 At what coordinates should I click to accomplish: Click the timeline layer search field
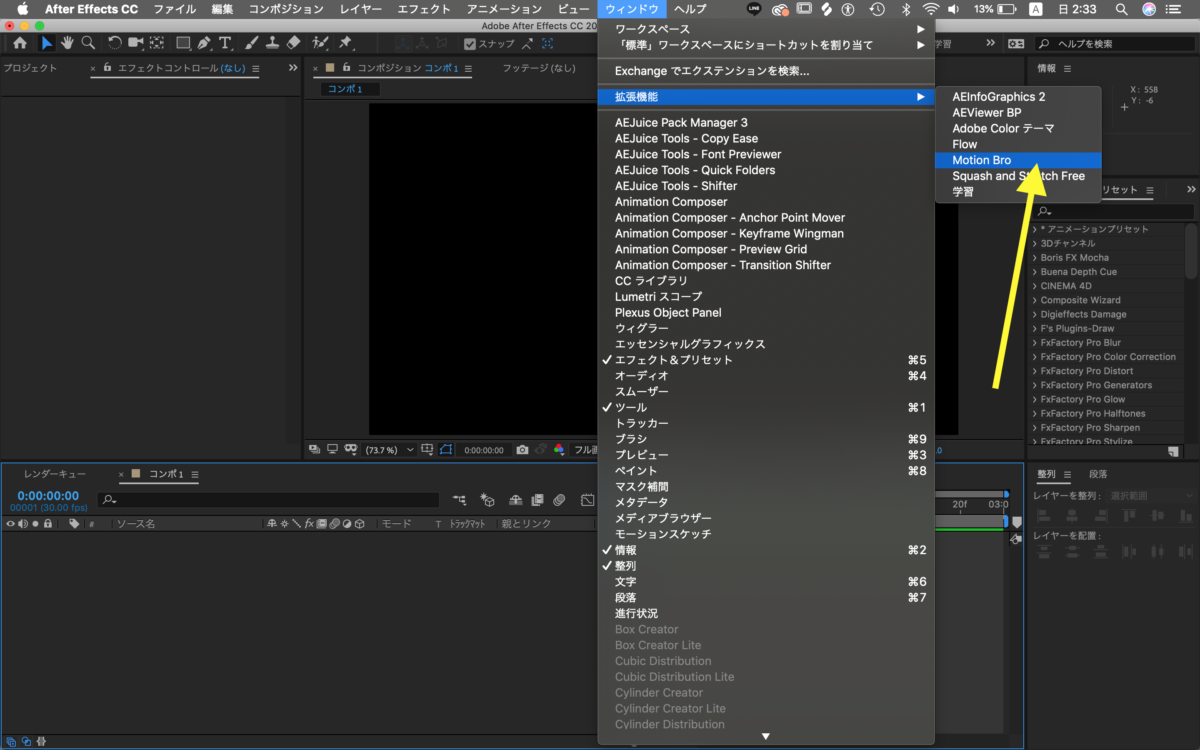click(268, 499)
